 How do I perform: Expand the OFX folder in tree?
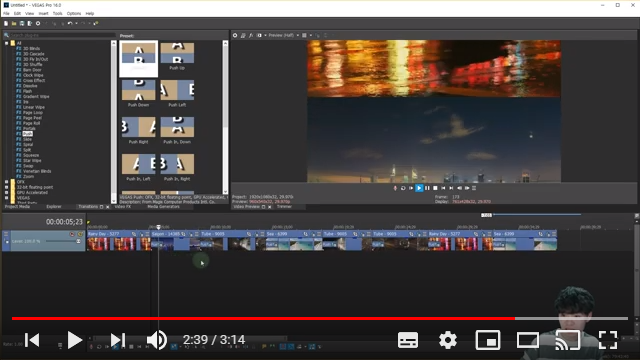pos(7,182)
